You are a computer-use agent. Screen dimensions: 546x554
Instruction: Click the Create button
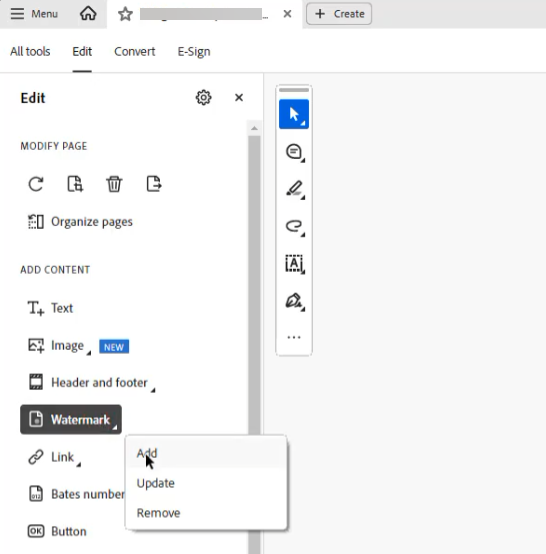[339, 14]
